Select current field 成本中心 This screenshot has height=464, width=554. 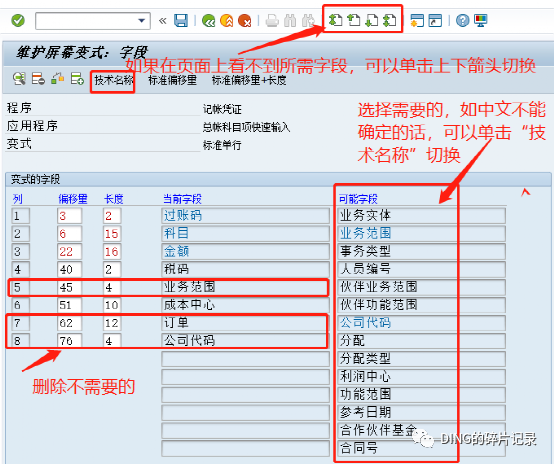[245, 305]
